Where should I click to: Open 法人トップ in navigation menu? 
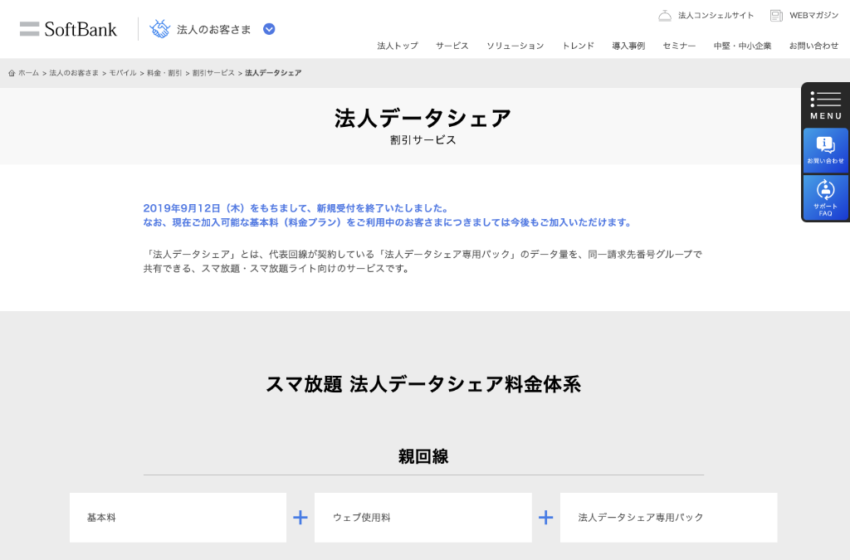pos(397,46)
